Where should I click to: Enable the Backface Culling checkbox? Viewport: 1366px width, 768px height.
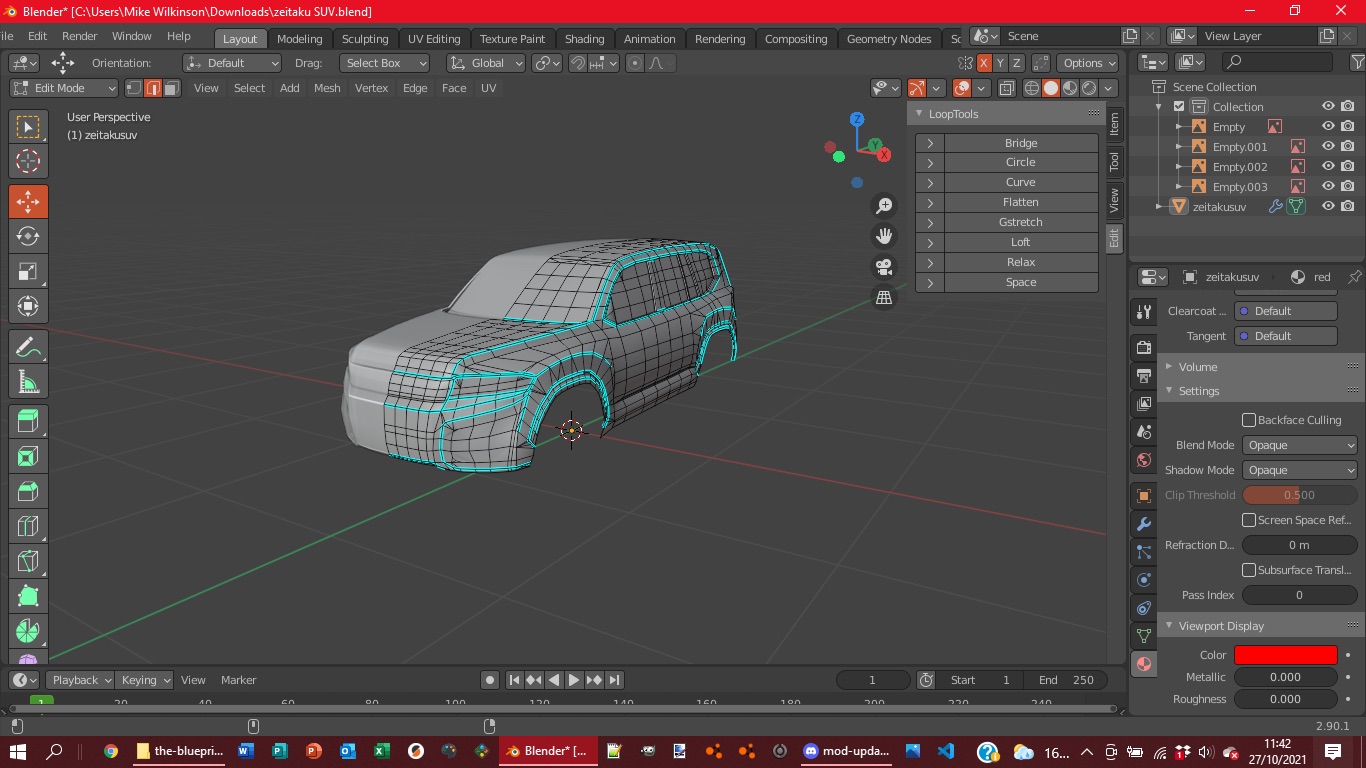pos(1249,420)
